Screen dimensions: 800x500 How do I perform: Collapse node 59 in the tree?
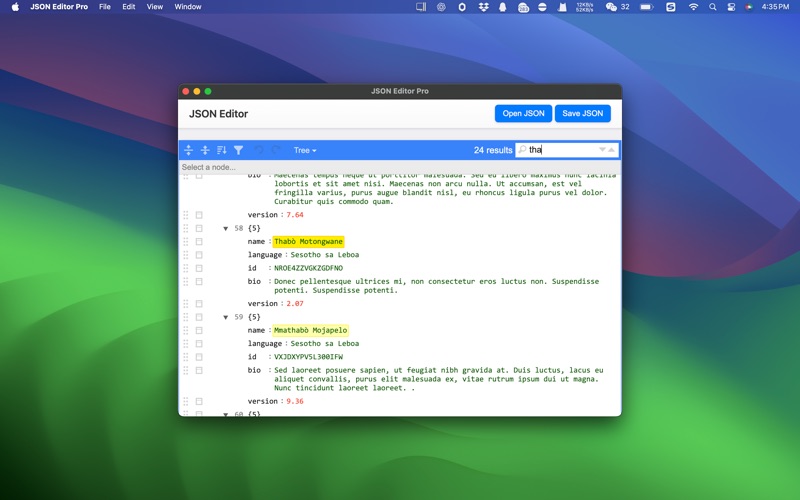(x=226, y=318)
